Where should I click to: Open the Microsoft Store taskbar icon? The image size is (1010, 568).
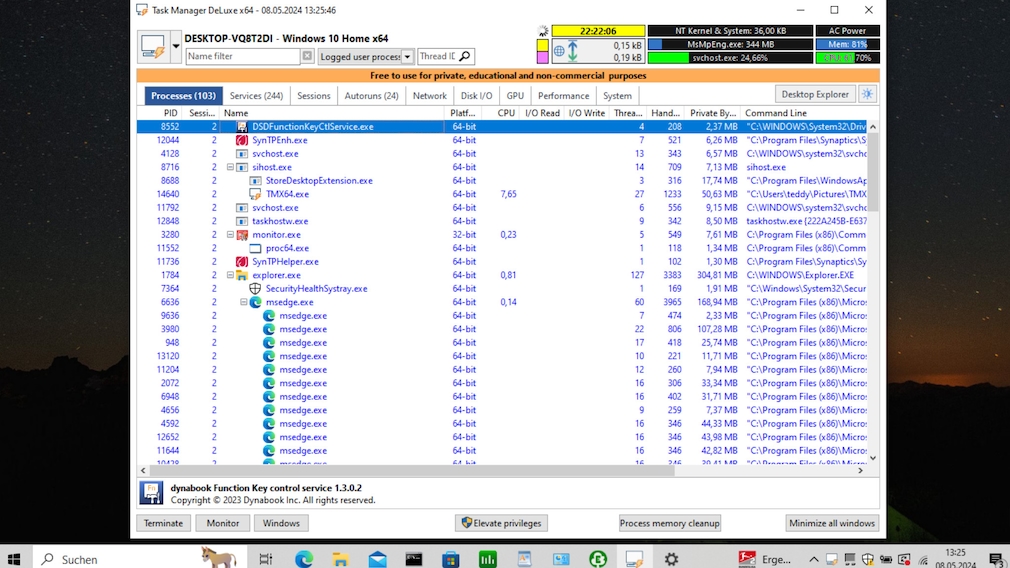(x=451, y=559)
